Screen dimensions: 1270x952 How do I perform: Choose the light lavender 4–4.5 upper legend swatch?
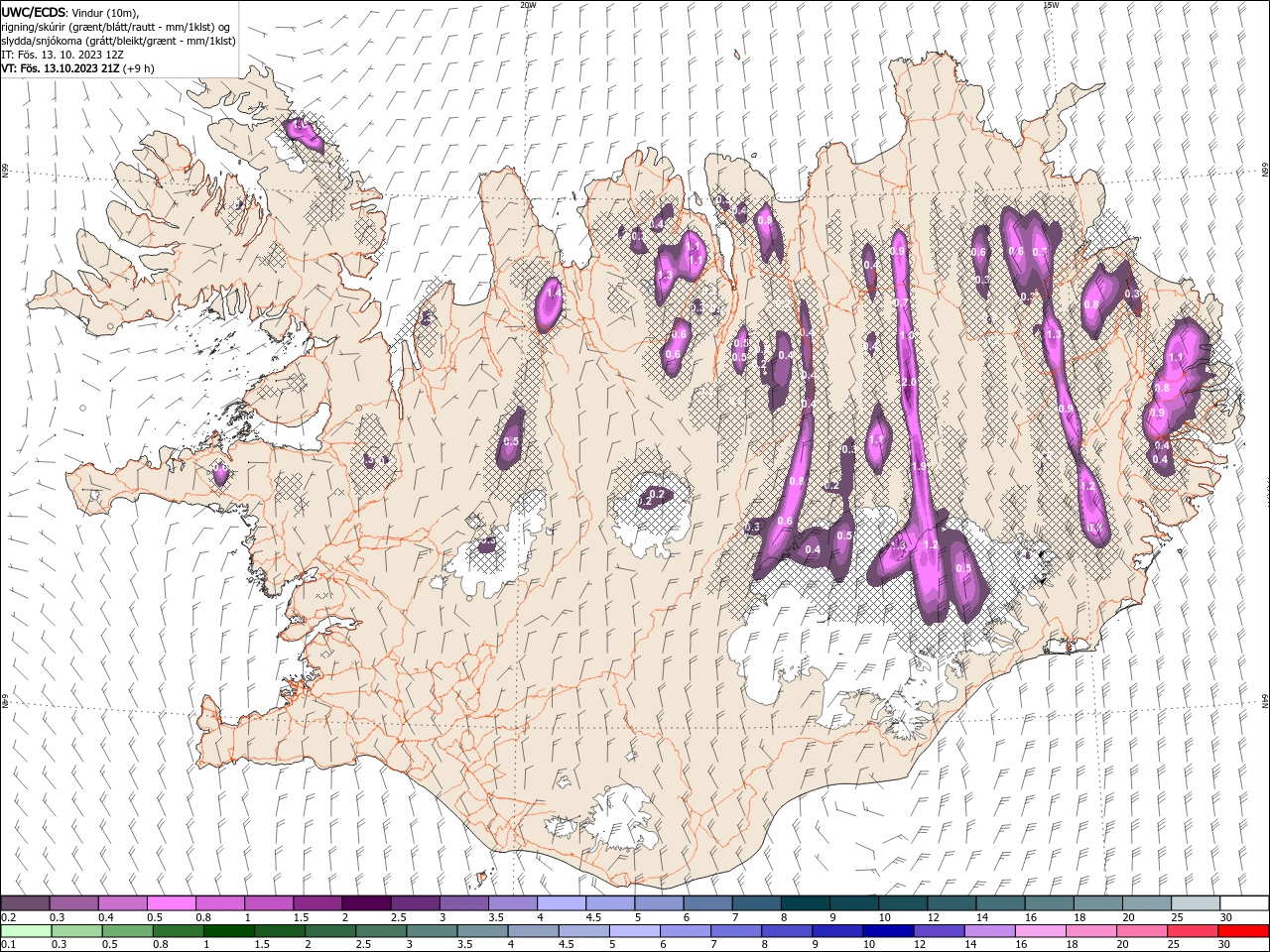tap(562, 903)
